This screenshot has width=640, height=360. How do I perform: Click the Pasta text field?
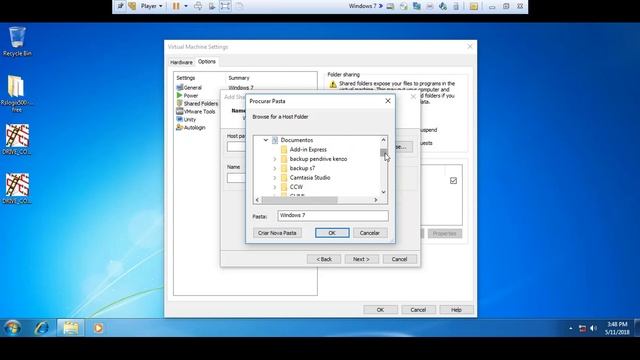(x=333, y=216)
